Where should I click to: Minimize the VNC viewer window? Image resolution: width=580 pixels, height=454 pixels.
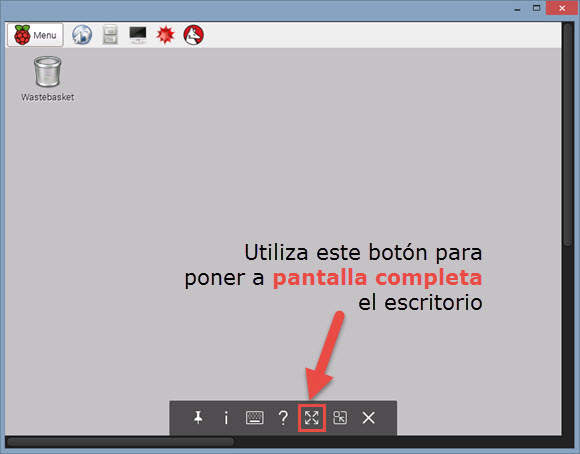[517, 9]
